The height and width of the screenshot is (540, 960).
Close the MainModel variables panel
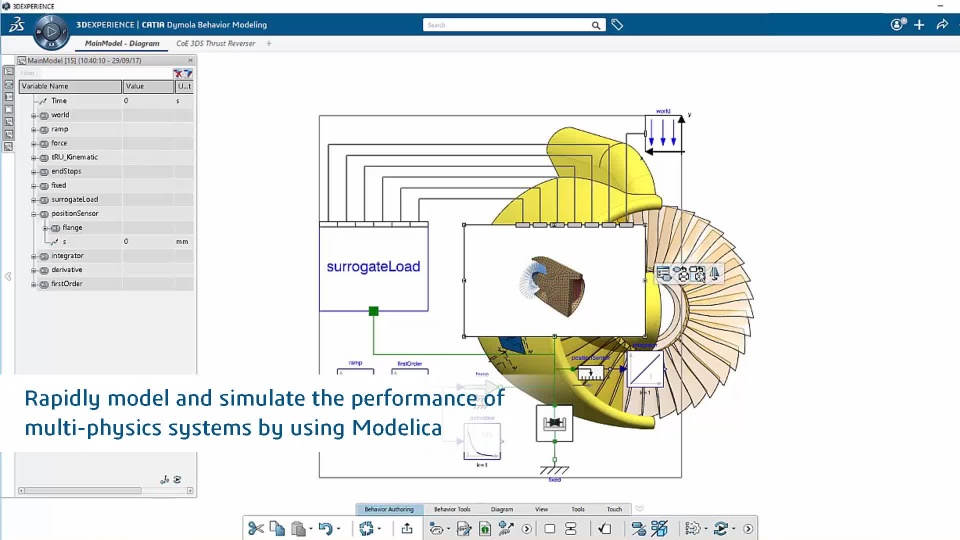190,60
